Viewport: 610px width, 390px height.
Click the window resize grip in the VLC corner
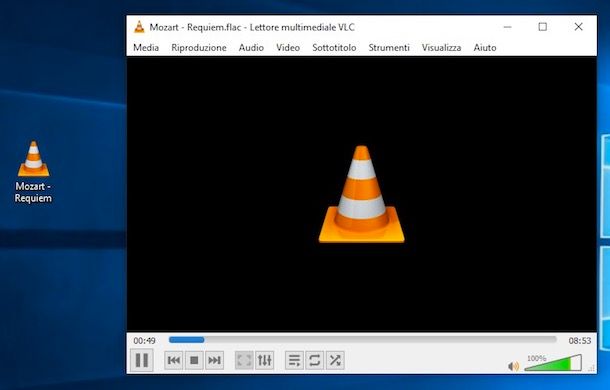592,368
